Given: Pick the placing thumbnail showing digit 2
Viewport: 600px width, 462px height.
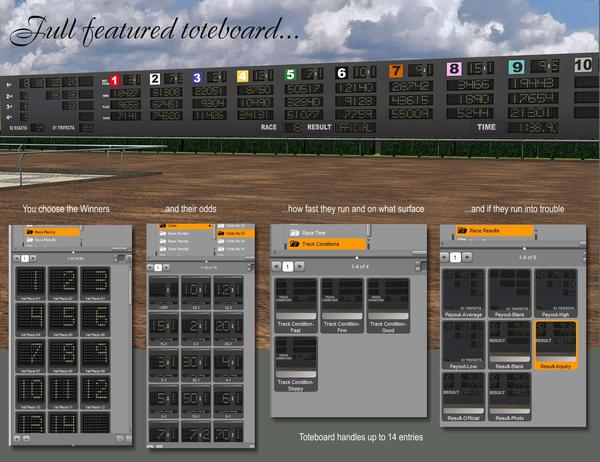Looking at the screenshot, I should pyautogui.click(x=63, y=284).
